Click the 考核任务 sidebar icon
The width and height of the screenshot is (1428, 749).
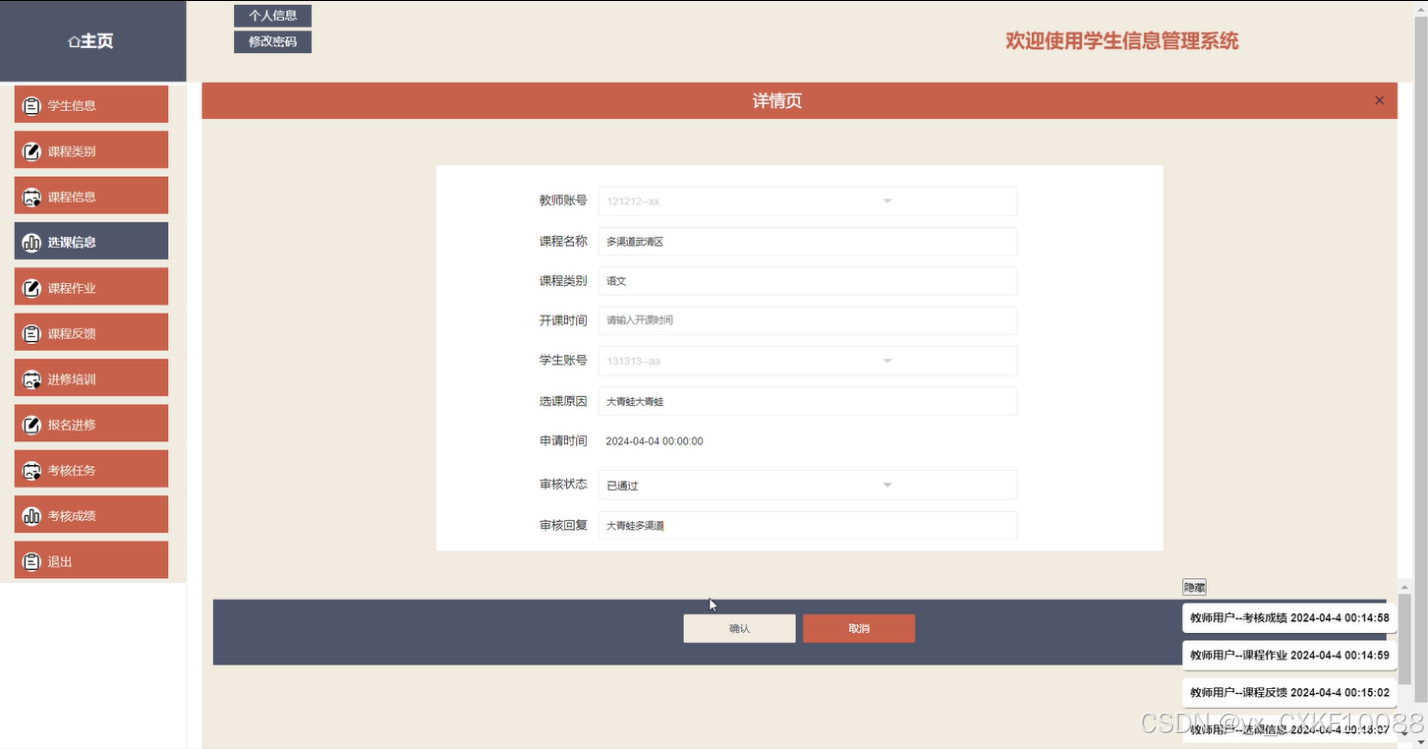tap(31, 470)
